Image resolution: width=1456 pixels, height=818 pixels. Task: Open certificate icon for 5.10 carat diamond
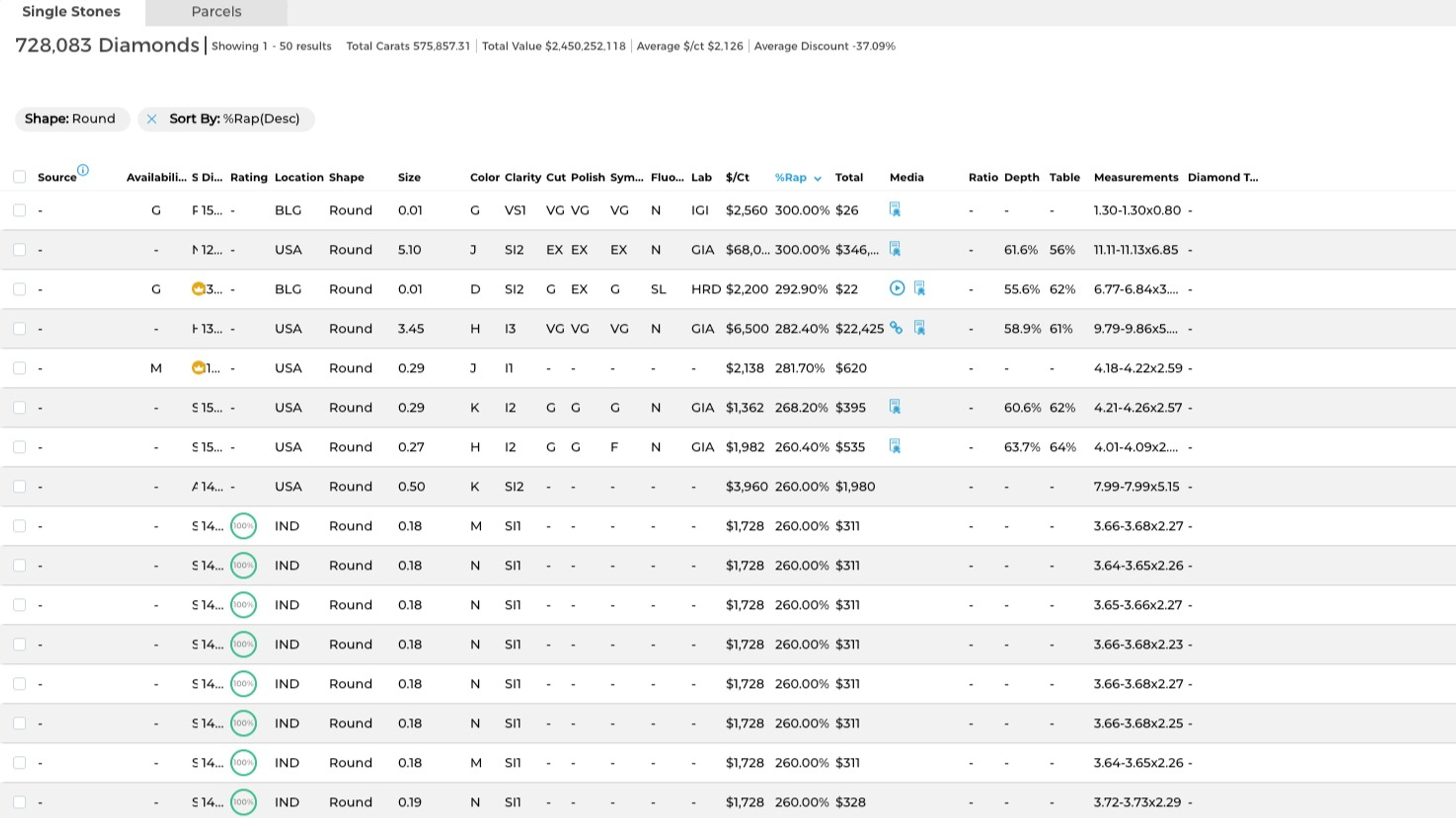click(895, 249)
